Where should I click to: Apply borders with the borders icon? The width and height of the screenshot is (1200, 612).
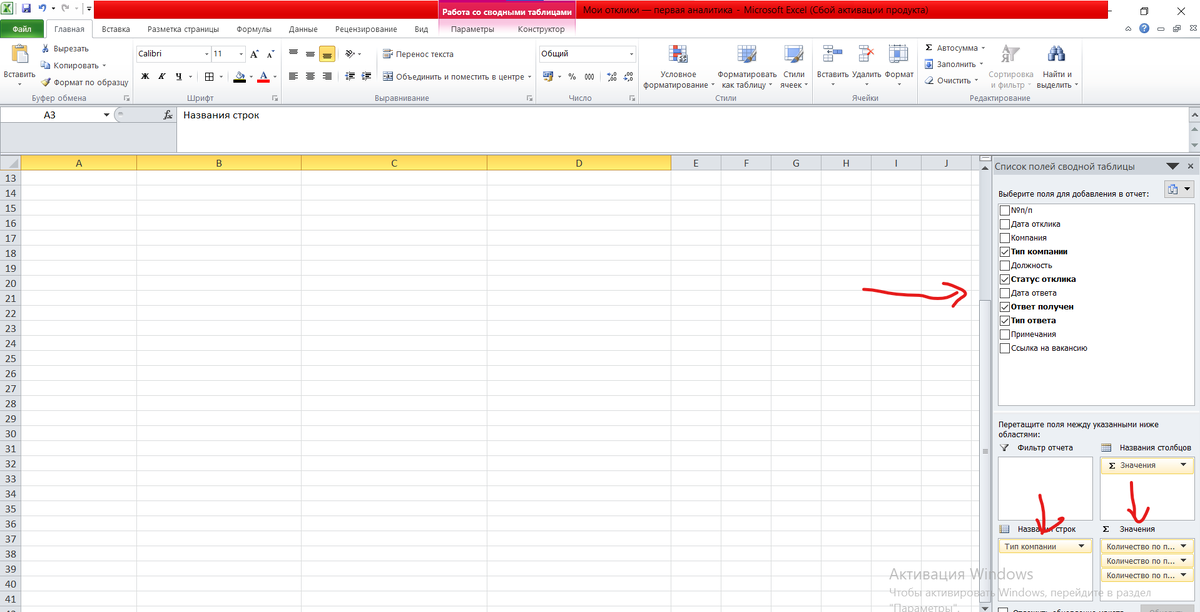pos(208,76)
